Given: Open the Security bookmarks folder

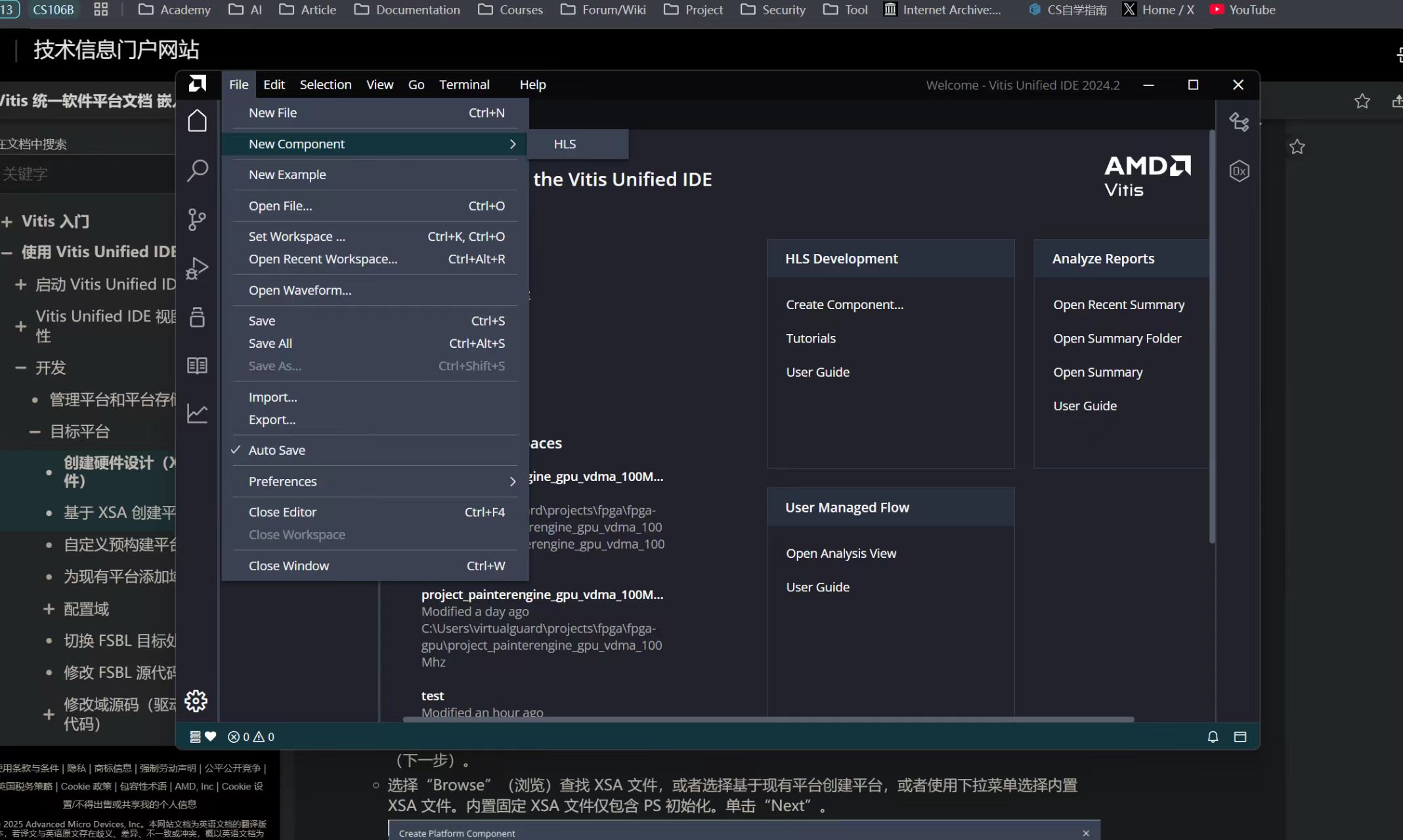Looking at the screenshot, I should (773, 10).
